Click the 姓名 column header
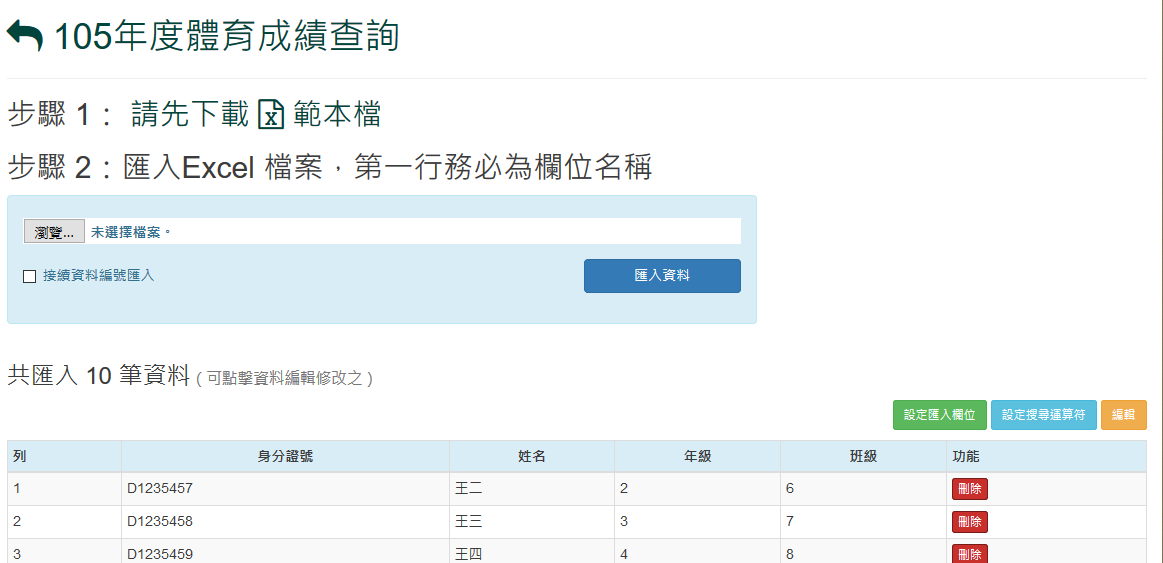 [531, 457]
